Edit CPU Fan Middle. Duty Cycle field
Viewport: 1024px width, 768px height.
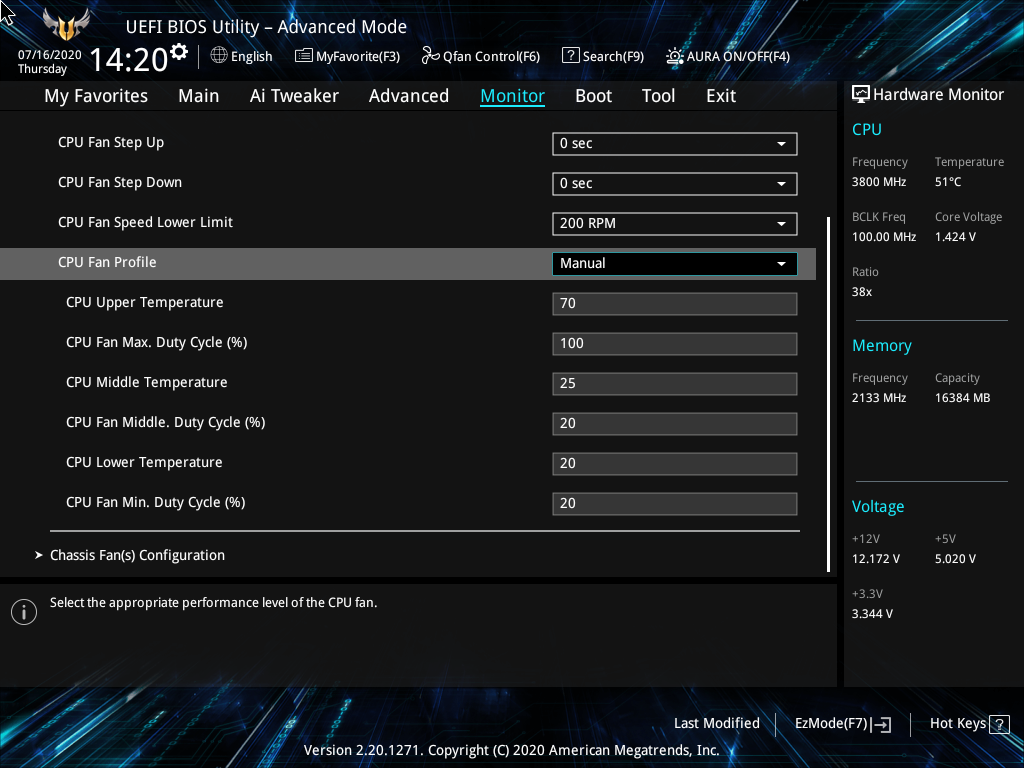point(675,423)
